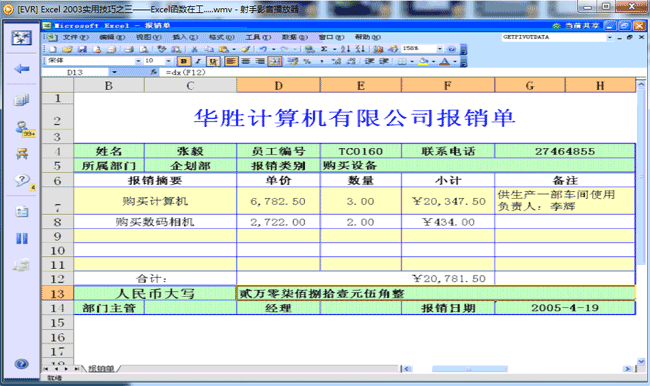
Task: Click the Fill Color paint bucket
Action: 423,61
